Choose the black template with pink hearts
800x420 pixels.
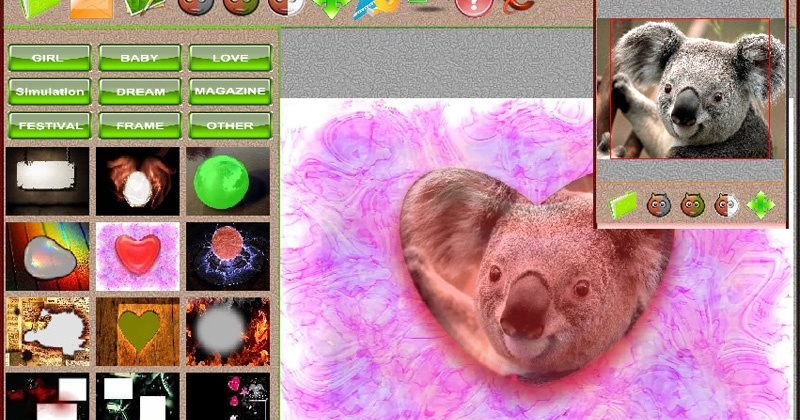click(228, 397)
